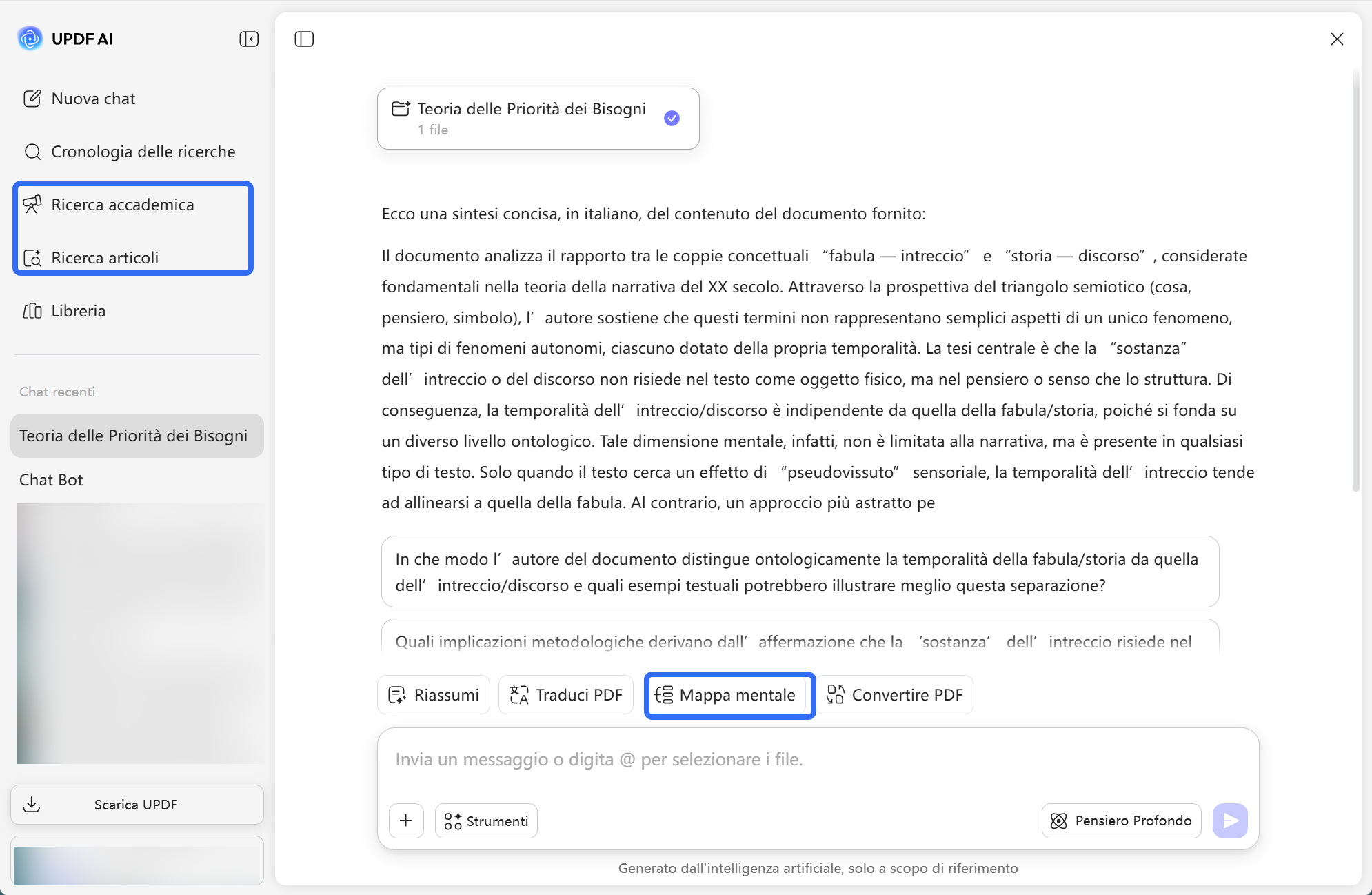Open Ricerca articoli
The height and width of the screenshot is (895, 1372).
(x=105, y=258)
